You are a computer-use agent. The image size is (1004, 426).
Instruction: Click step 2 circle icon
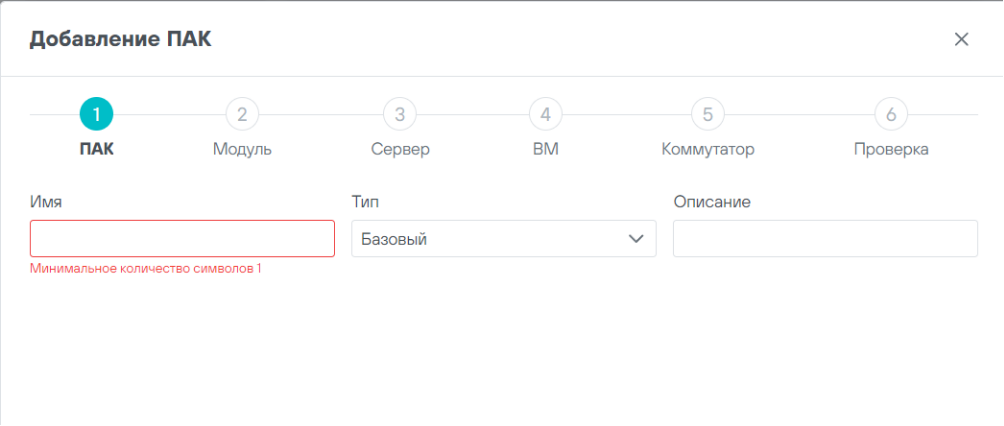tap(241, 114)
